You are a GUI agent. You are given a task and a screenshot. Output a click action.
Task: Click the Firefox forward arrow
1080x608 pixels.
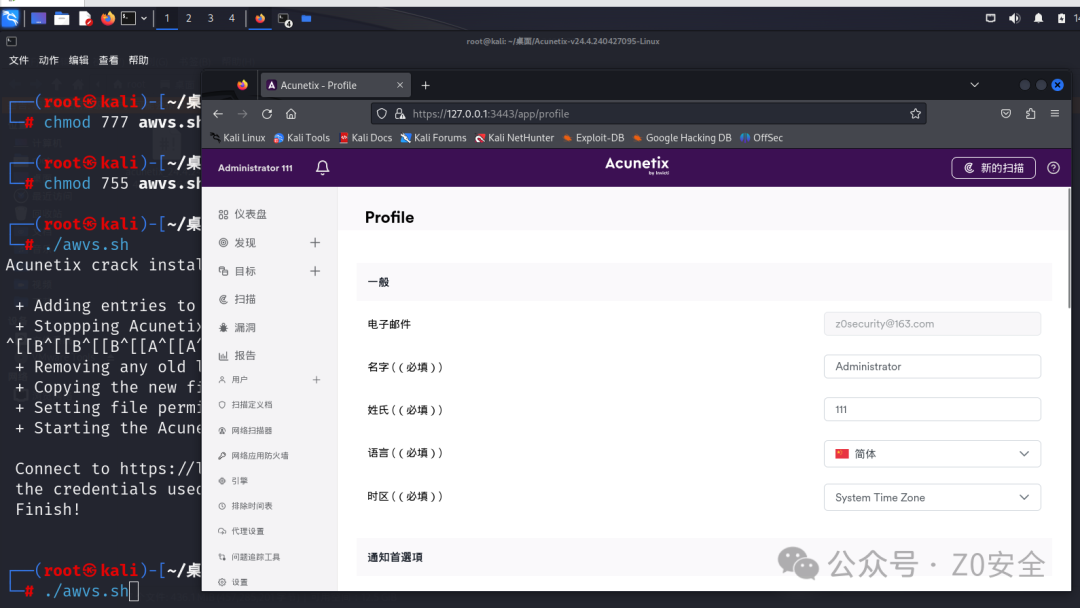click(242, 114)
